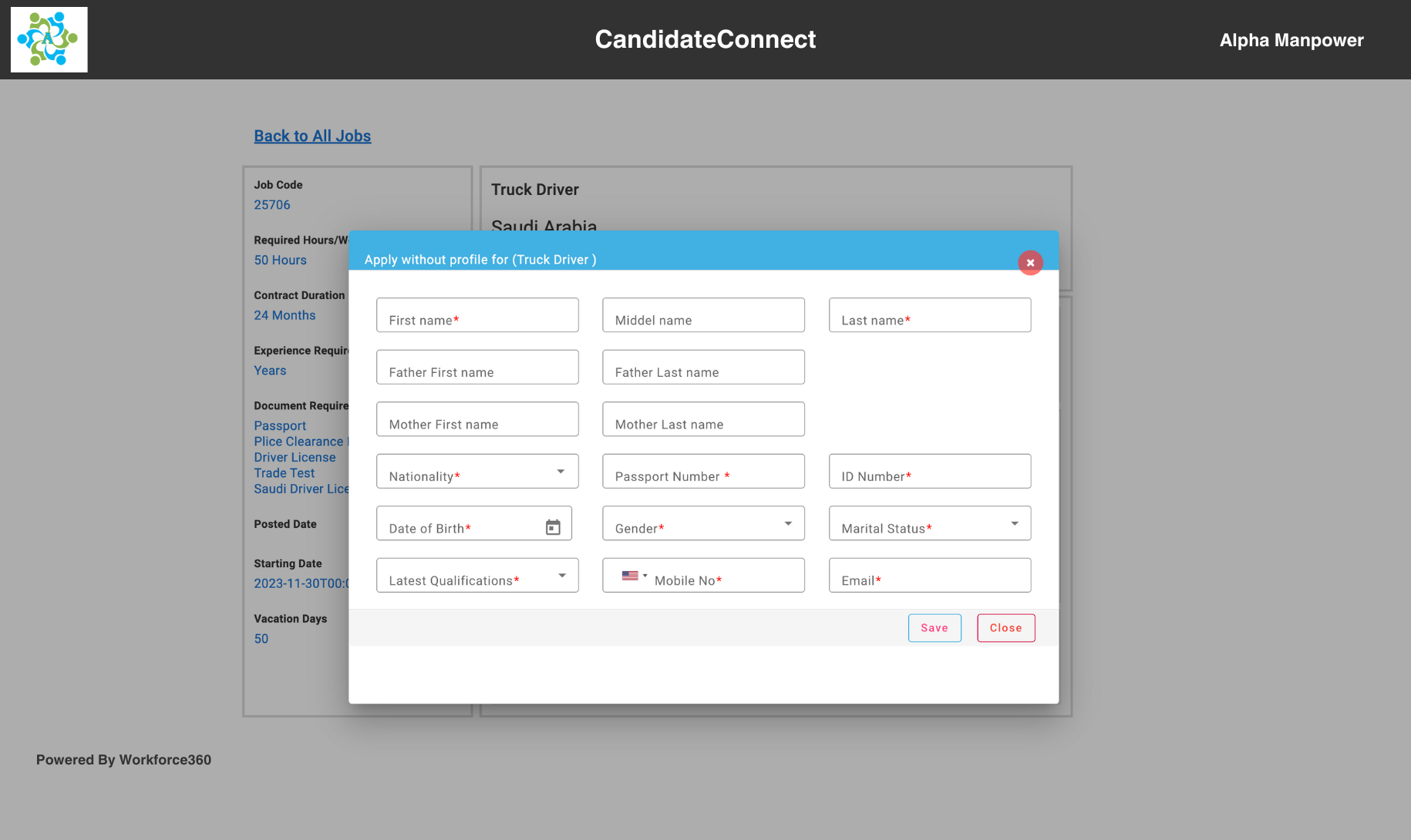Image resolution: width=1411 pixels, height=840 pixels.
Task: Open the country flag code selector
Action: click(x=634, y=576)
